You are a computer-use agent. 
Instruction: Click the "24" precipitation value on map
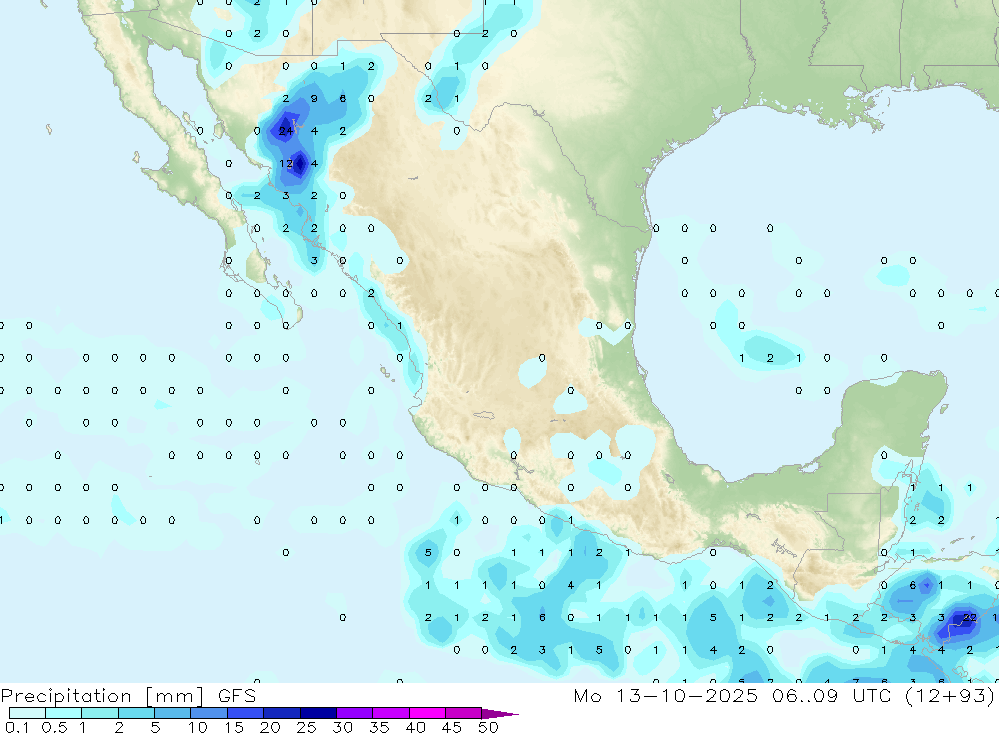tap(286, 131)
